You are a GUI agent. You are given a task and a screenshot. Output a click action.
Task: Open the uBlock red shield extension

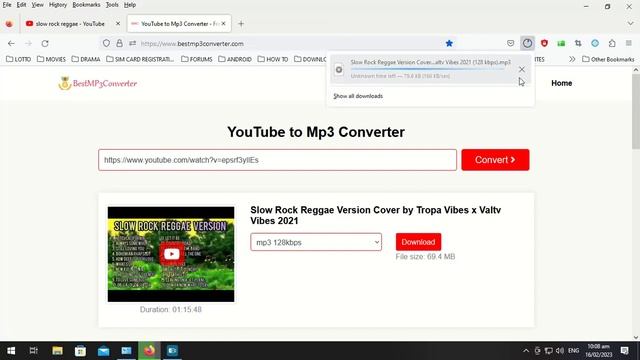pos(544,43)
